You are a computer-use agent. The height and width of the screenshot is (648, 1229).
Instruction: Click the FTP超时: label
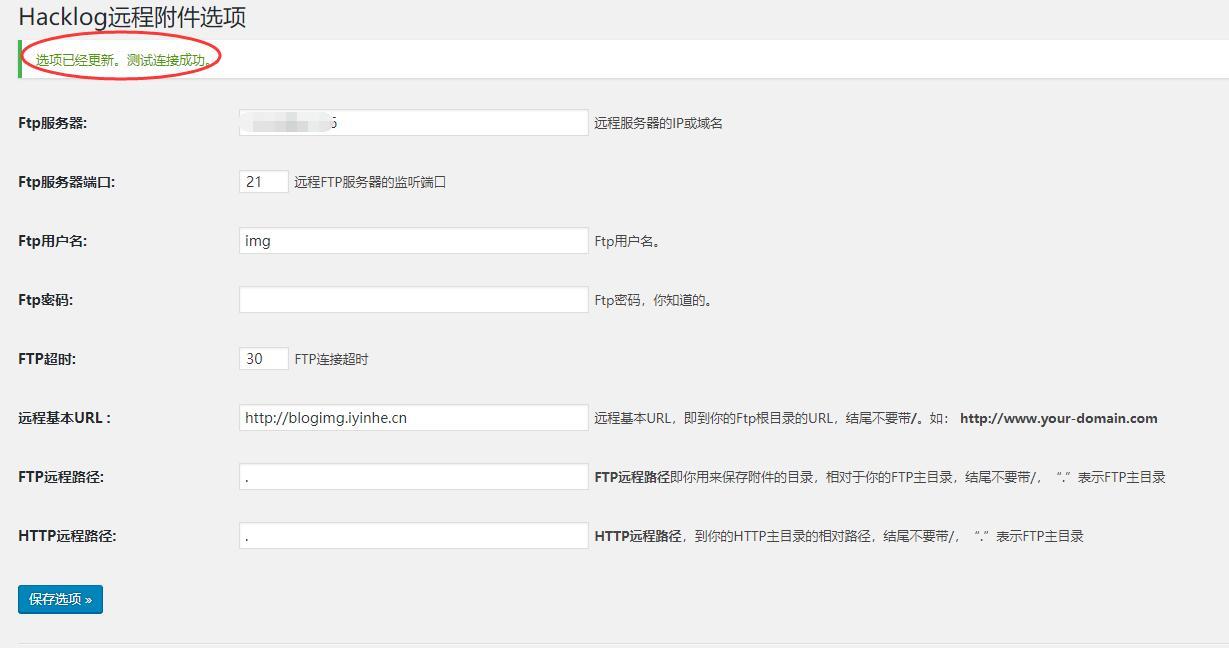tap(47, 359)
